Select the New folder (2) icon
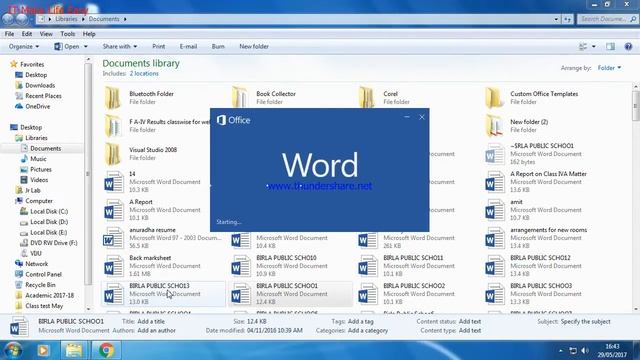The height and width of the screenshot is (360, 640). pos(494,126)
